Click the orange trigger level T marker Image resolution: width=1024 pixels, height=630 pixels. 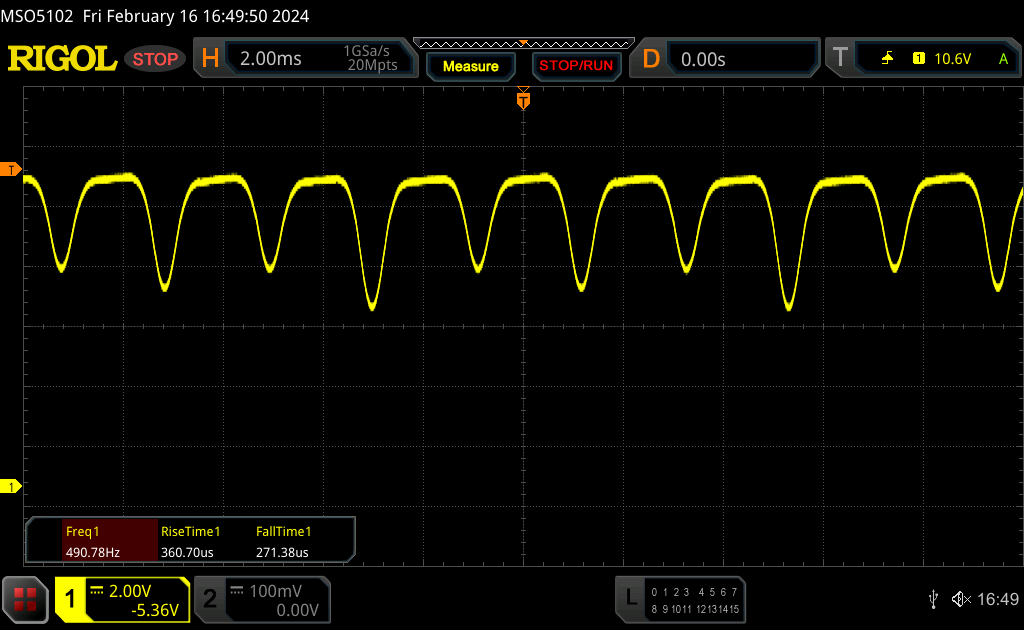point(10,170)
